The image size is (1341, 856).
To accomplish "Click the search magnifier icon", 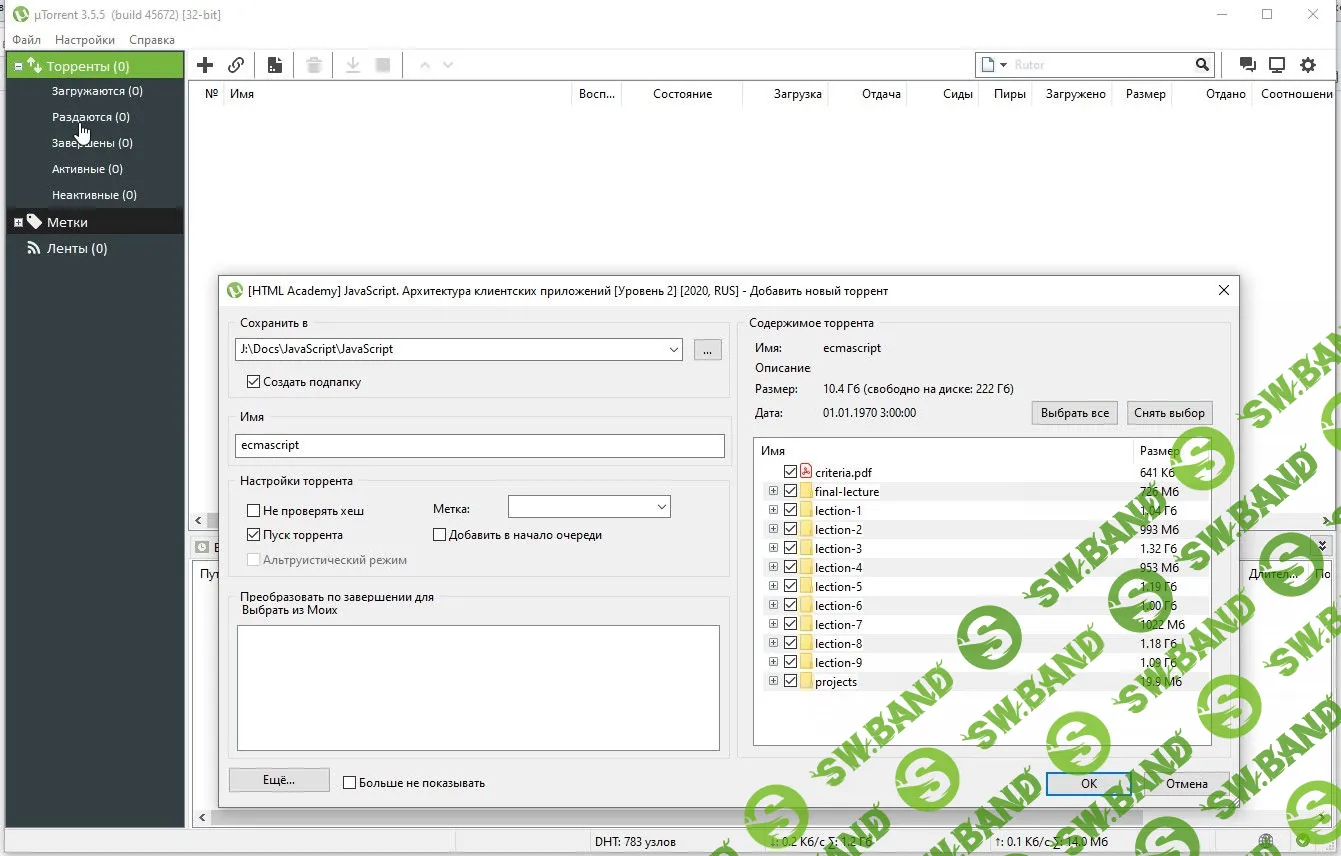I will 1202,65.
